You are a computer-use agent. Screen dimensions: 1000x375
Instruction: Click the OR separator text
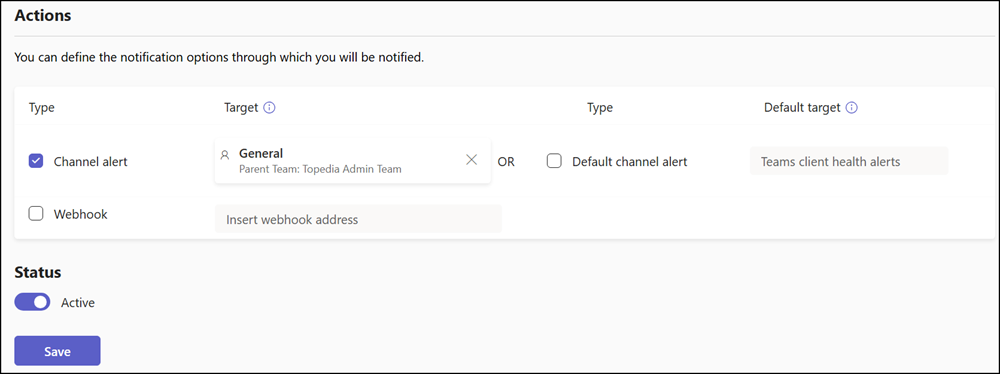[506, 162]
